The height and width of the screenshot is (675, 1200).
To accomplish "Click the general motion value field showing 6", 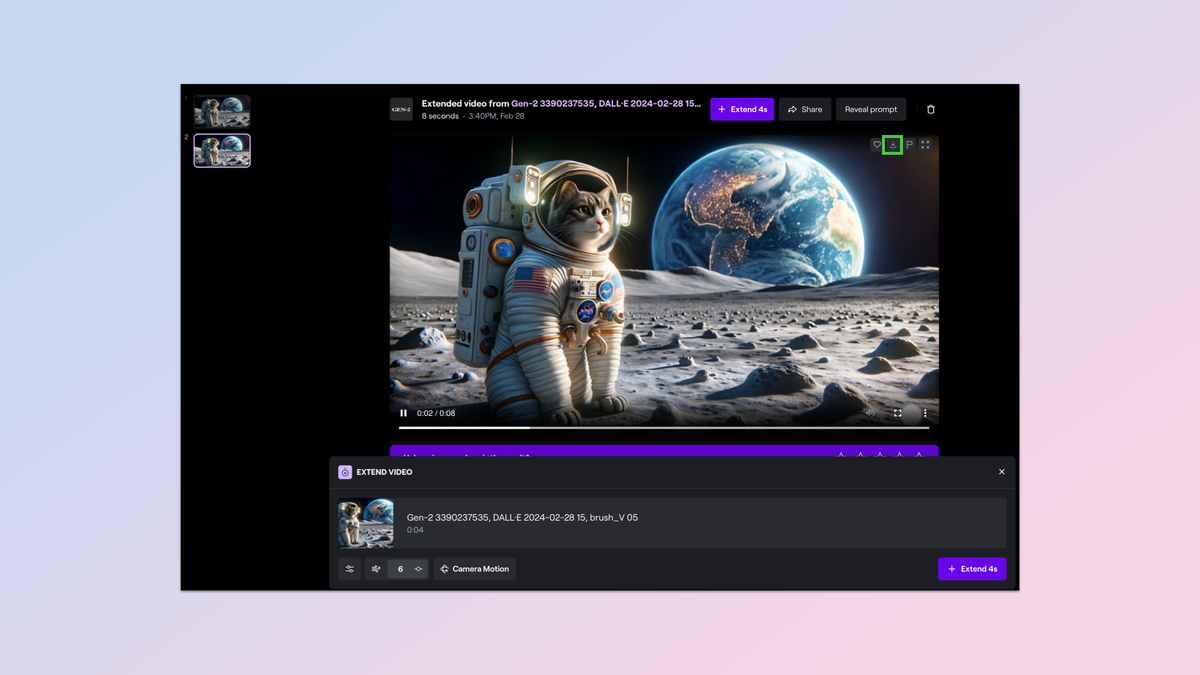I will point(401,569).
